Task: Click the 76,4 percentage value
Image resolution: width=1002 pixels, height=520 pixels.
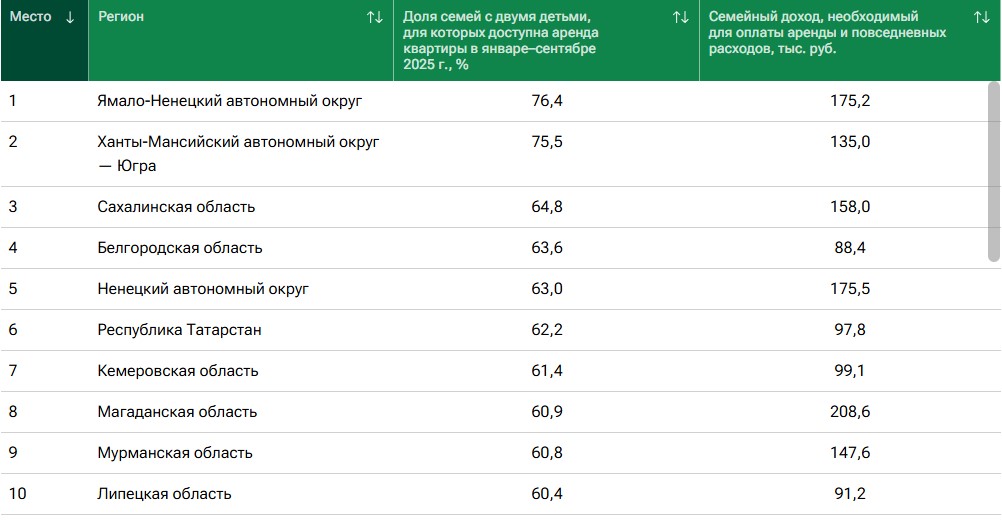Action: pyautogui.click(x=546, y=101)
